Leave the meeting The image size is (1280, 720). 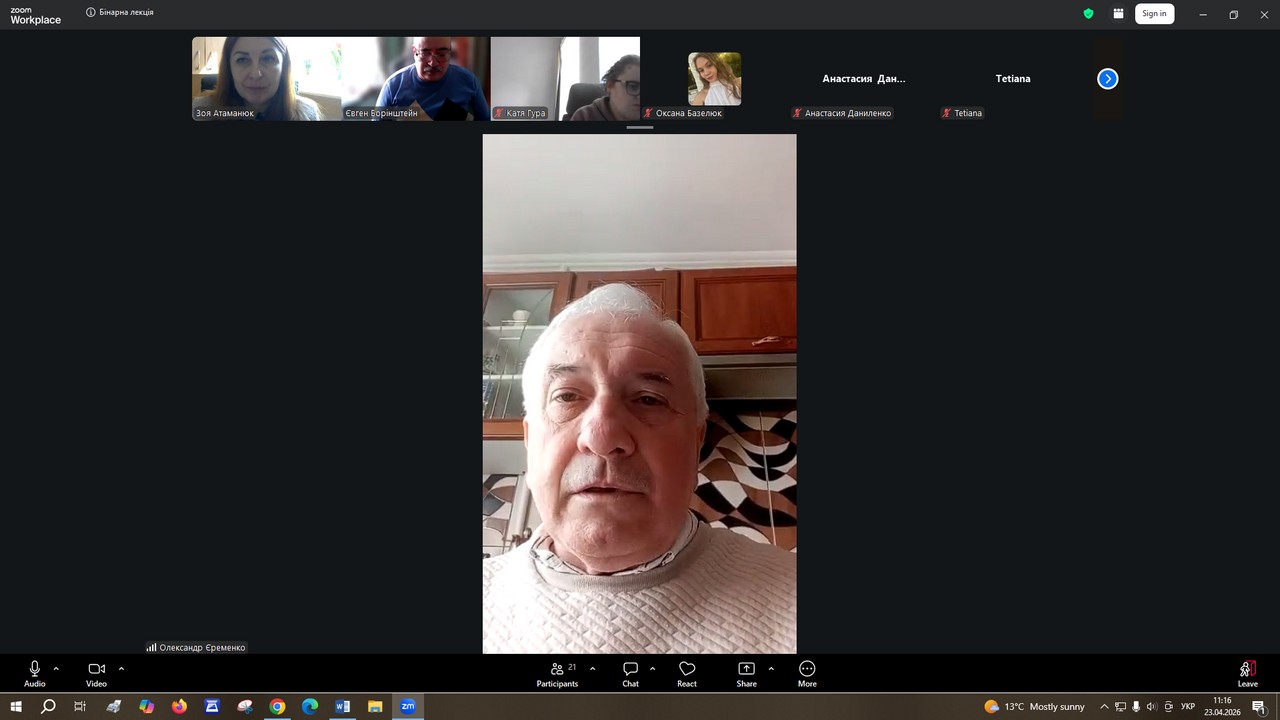(x=1247, y=673)
